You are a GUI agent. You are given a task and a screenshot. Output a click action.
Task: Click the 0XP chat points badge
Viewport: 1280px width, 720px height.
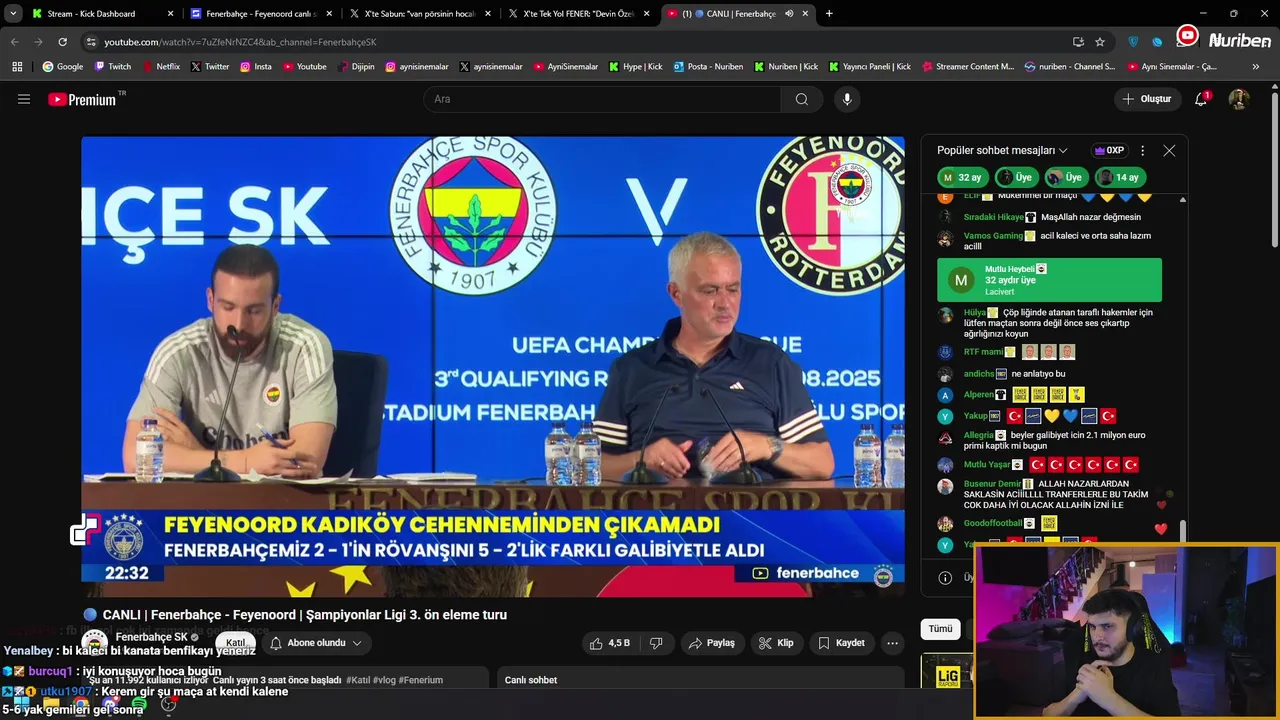click(1110, 150)
